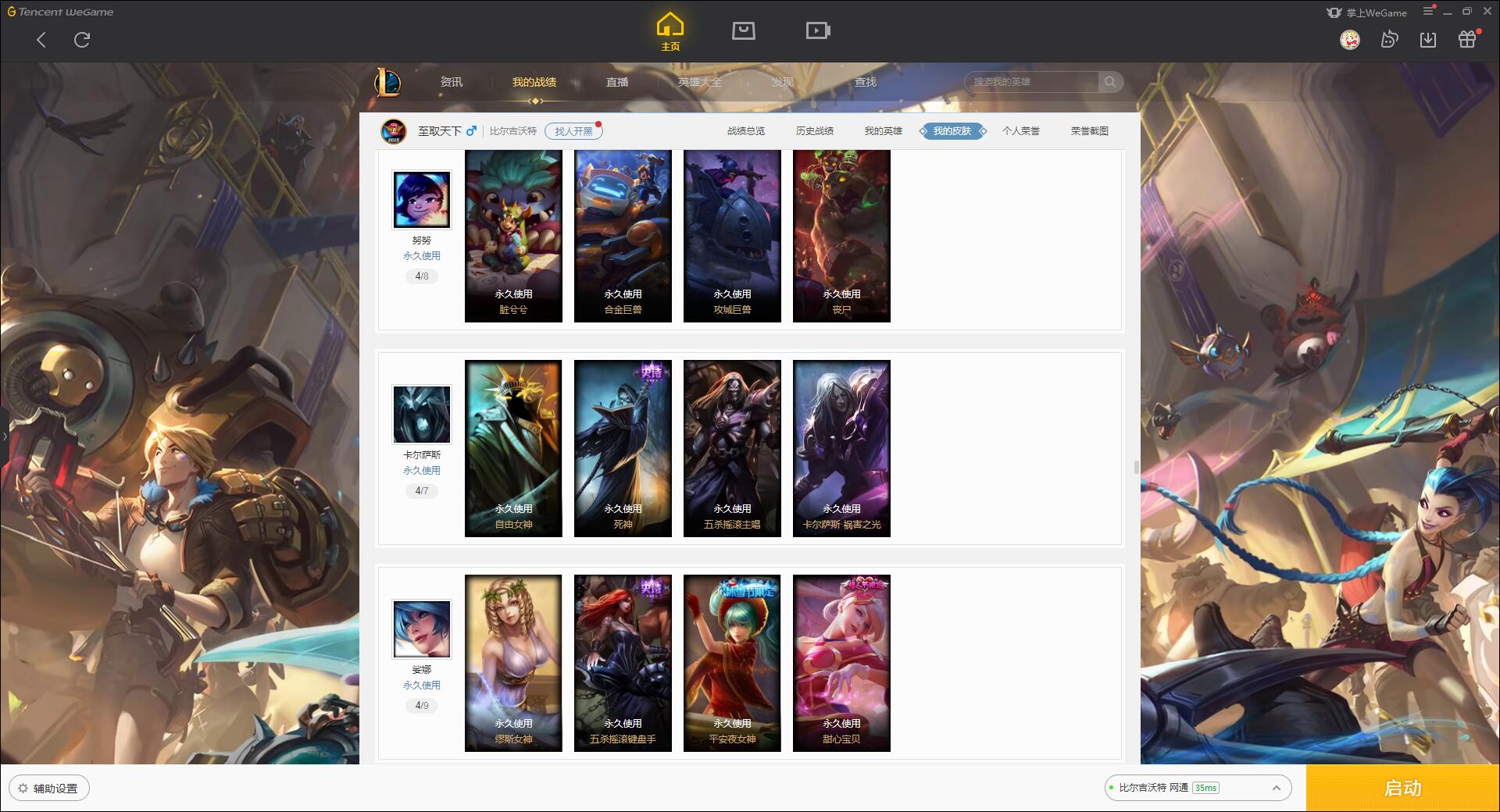This screenshot has width=1500, height=812.
Task: Click the 努努 champion portrait
Action: (x=422, y=200)
